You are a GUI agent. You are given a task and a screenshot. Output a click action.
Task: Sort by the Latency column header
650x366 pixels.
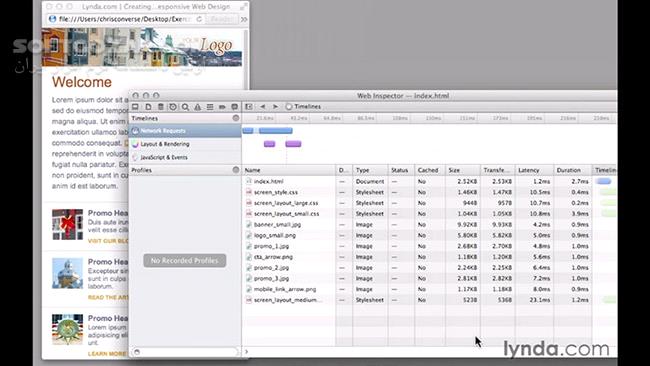[534, 170]
